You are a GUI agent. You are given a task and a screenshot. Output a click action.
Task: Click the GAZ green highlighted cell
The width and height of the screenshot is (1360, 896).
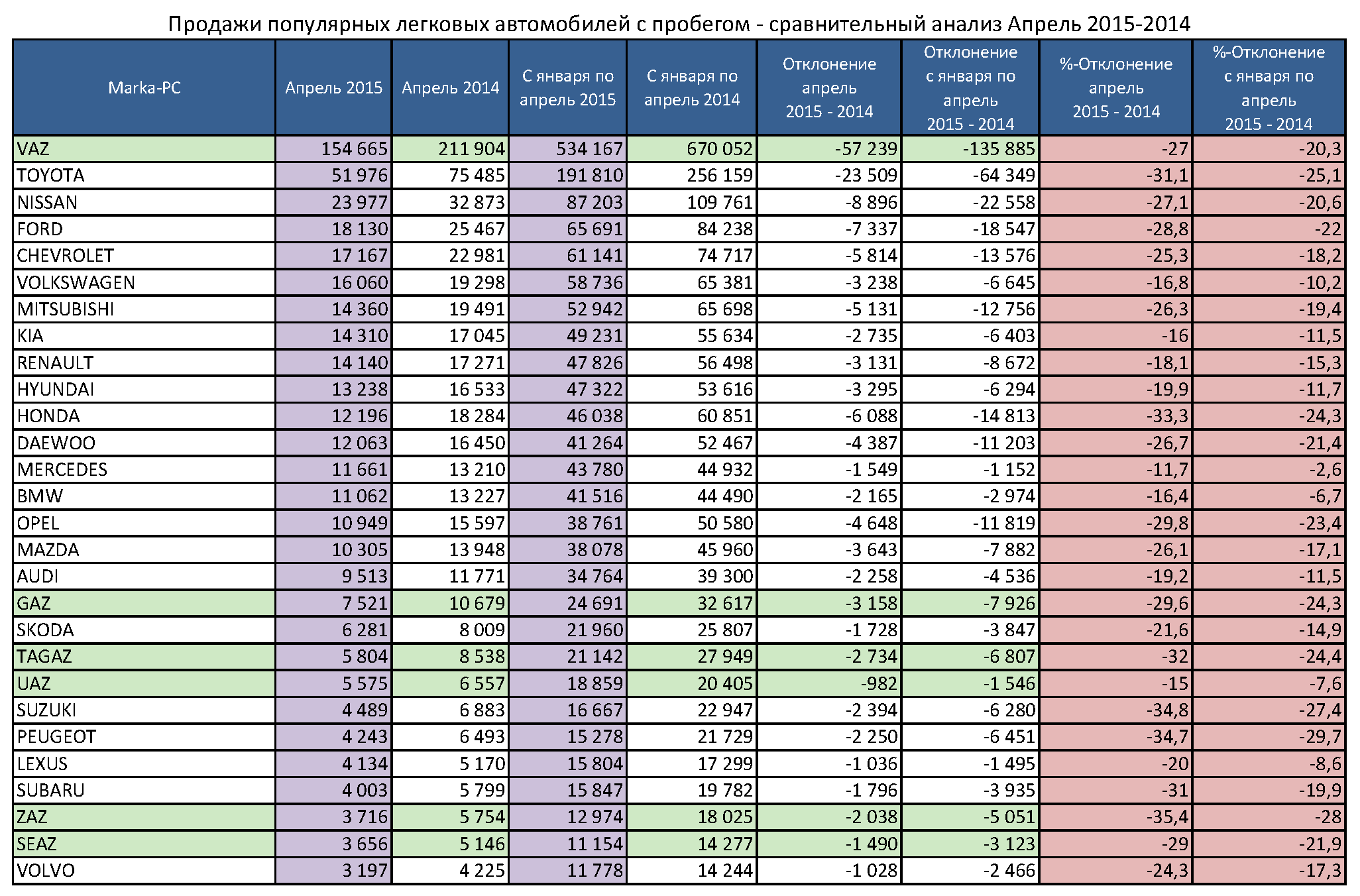[x=33, y=604]
